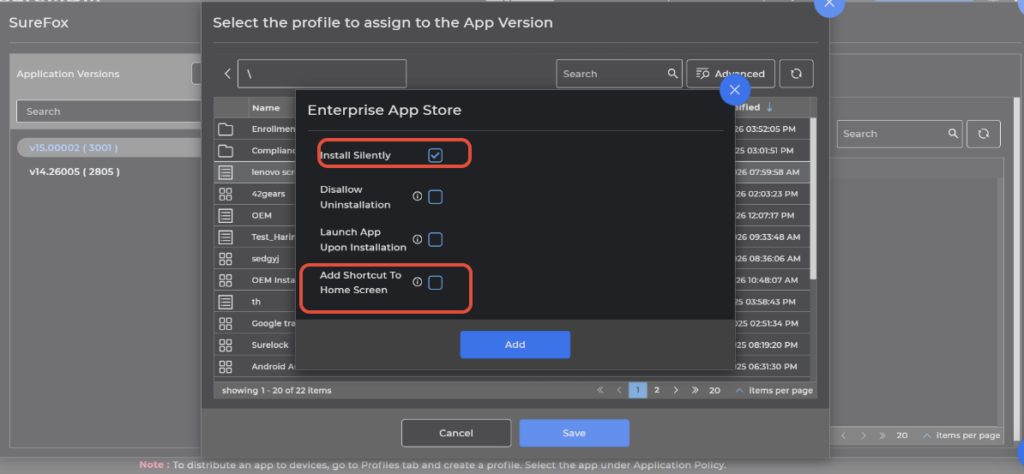Viewport: 1024px width, 474px height.
Task: Open the Advanced search option
Action: click(x=731, y=73)
